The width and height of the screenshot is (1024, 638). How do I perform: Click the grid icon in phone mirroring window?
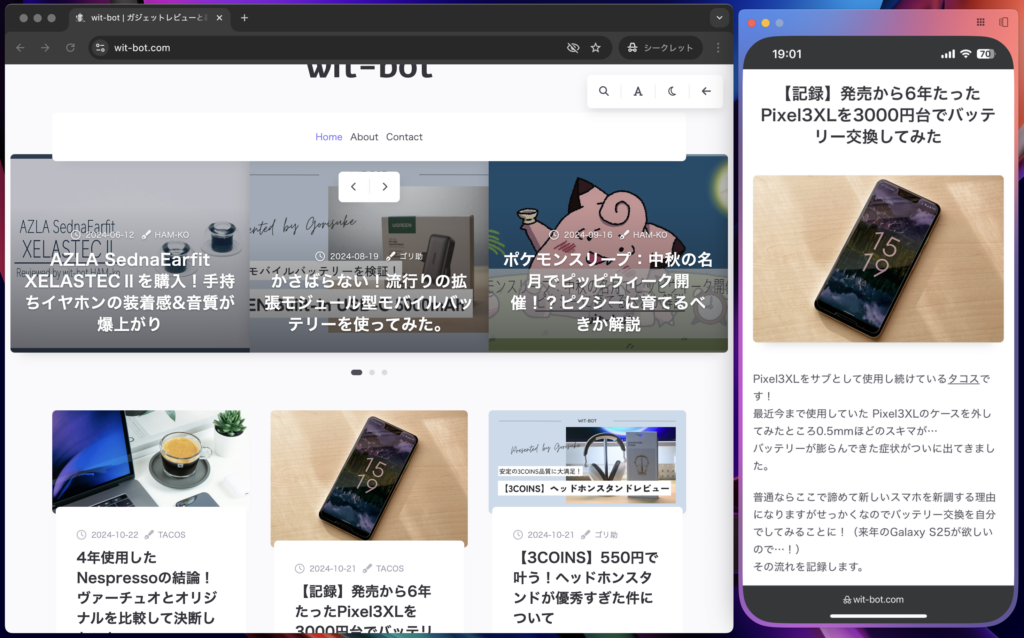(980, 21)
